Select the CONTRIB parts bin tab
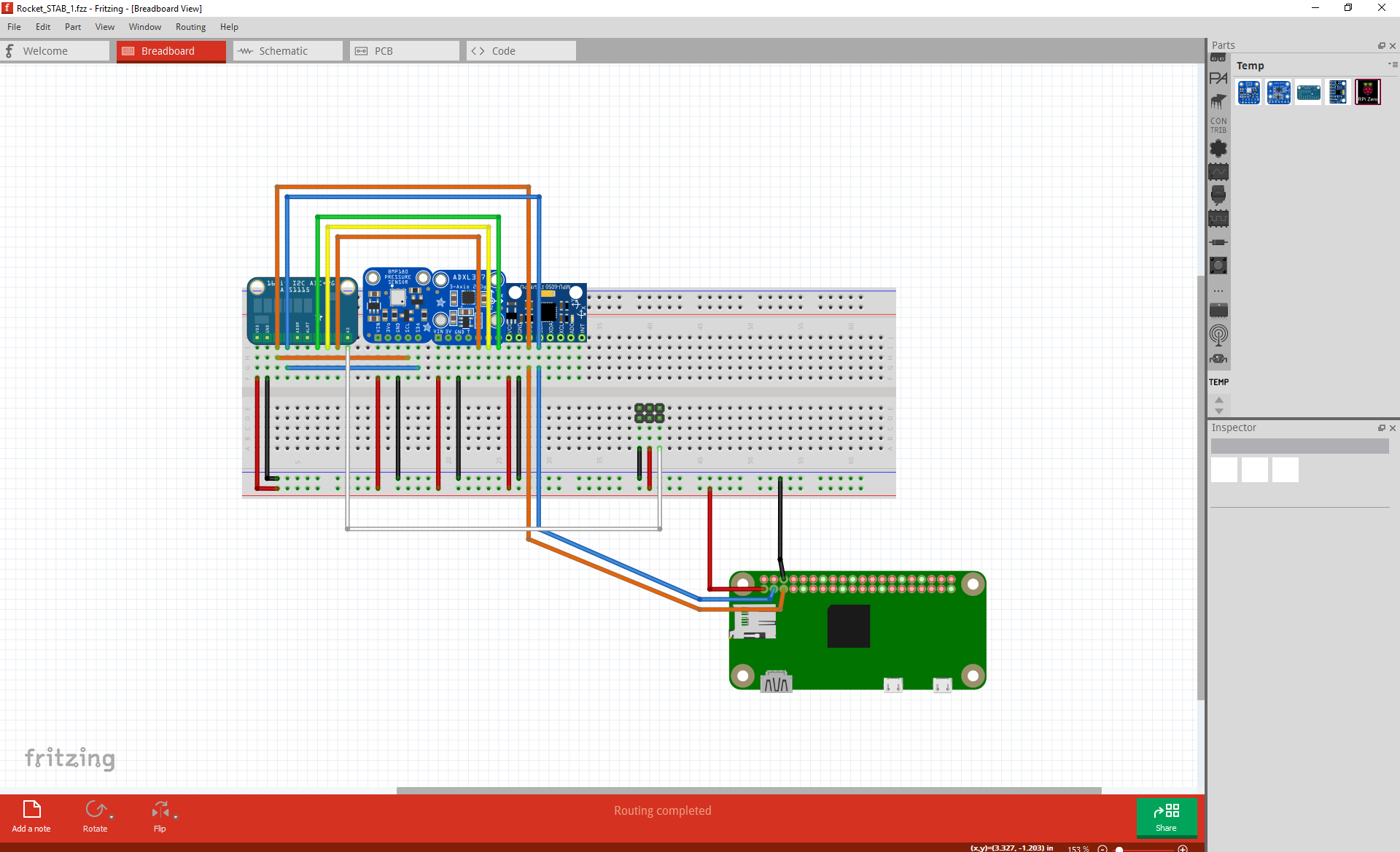 (x=1218, y=124)
